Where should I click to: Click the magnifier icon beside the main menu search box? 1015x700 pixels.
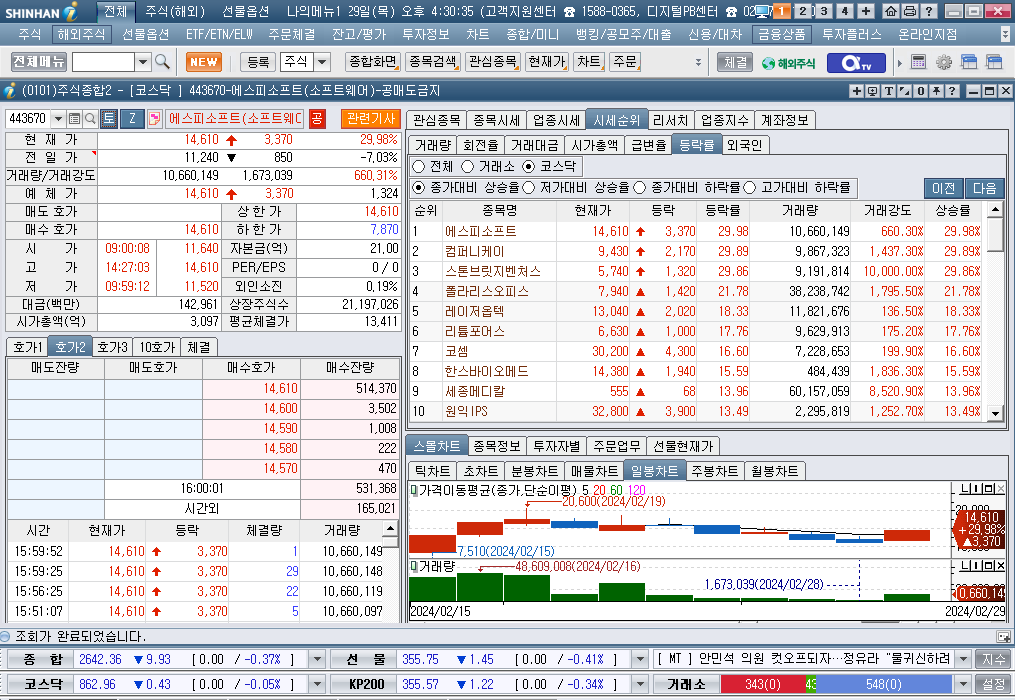[162, 62]
